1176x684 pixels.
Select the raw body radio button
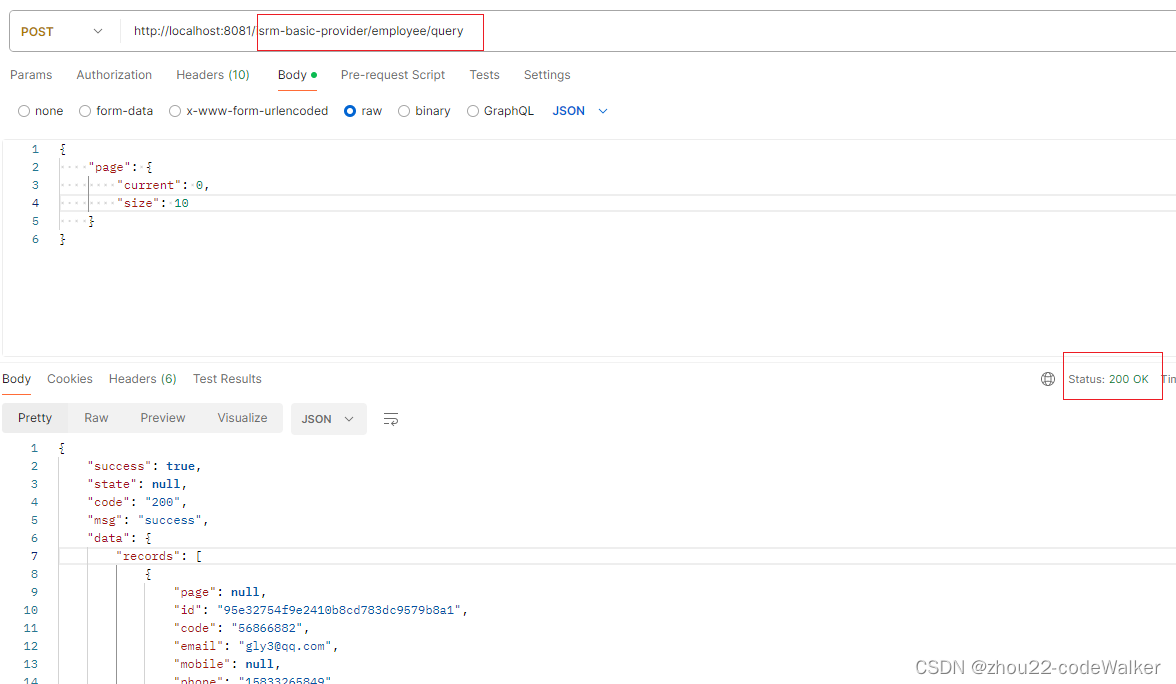(350, 111)
